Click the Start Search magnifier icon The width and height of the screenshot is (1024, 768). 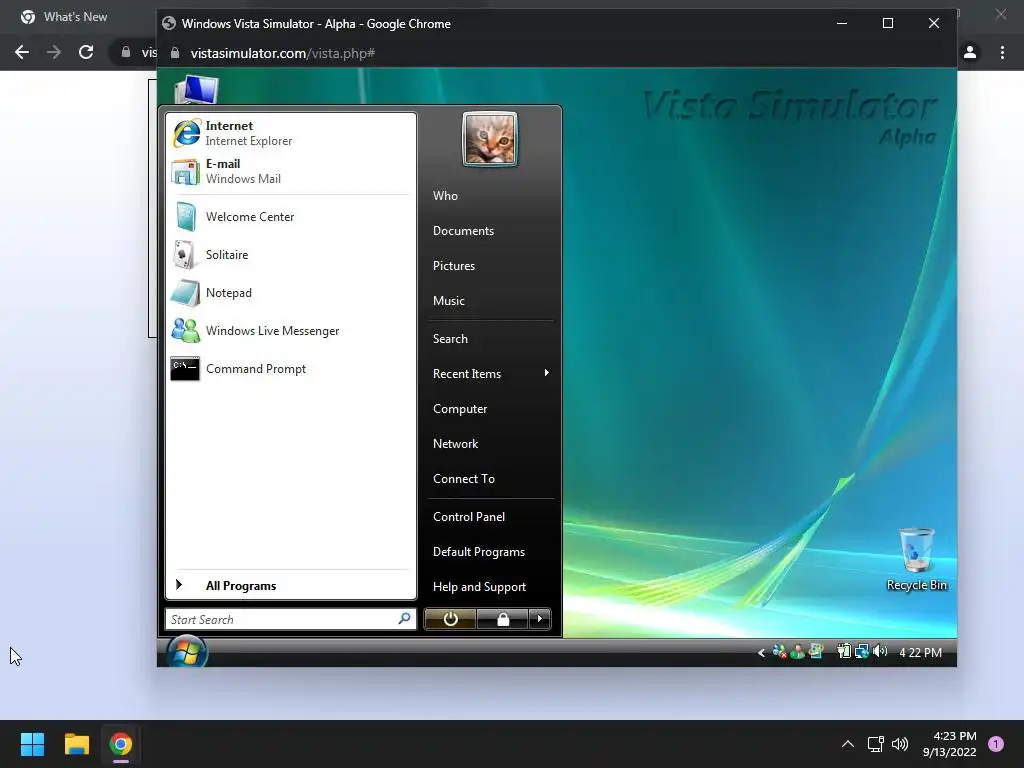(404, 618)
